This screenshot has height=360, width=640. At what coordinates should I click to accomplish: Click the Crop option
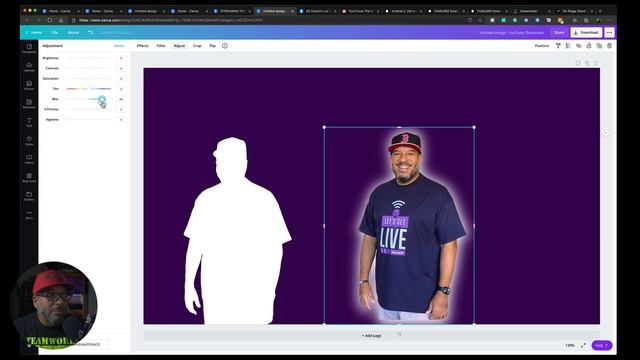click(x=197, y=46)
